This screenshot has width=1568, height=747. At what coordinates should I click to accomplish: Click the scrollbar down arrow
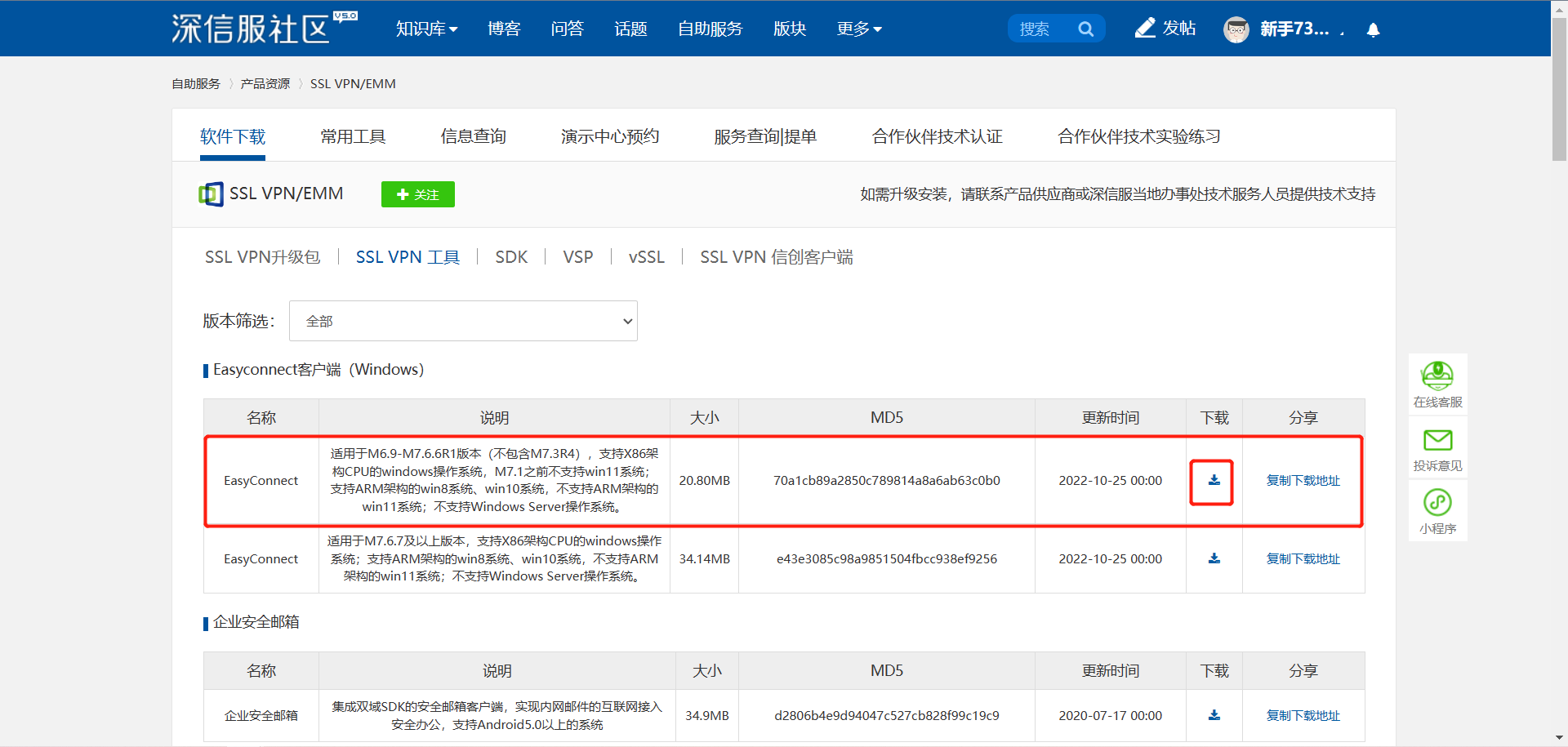[x=1559, y=739]
